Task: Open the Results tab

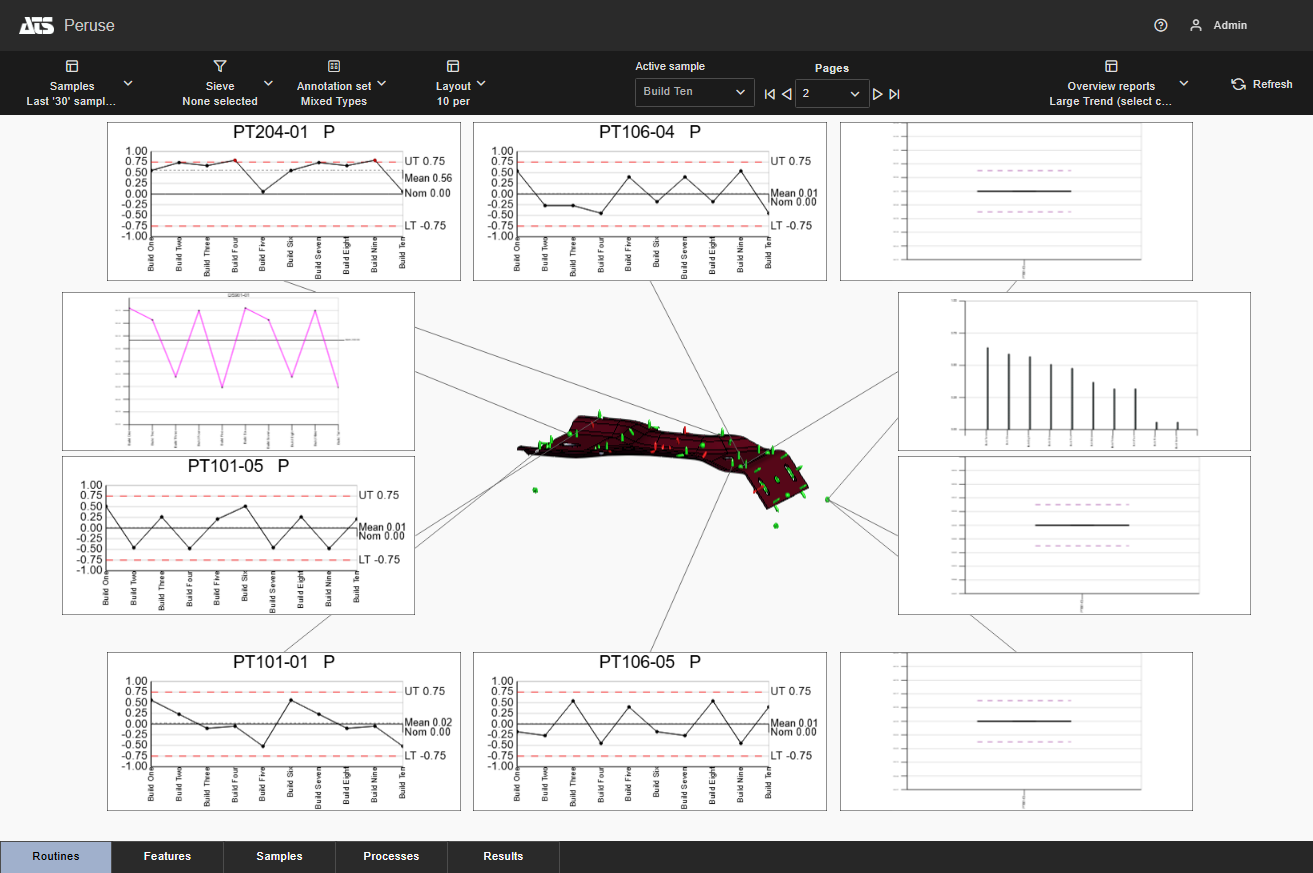Action: 503,856
